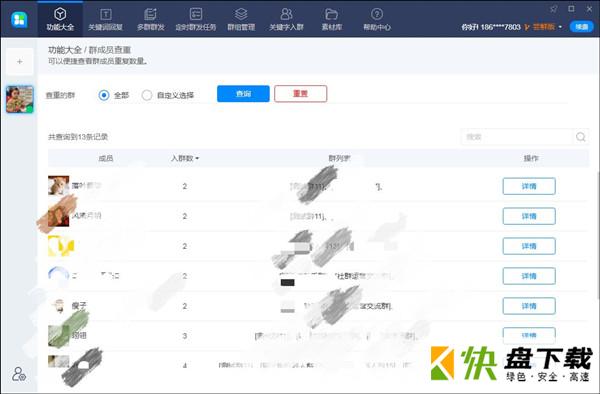This screenshot has height=394, width=600.
Task: Select the 自定义选择 radio option
Action: [147, 95]
